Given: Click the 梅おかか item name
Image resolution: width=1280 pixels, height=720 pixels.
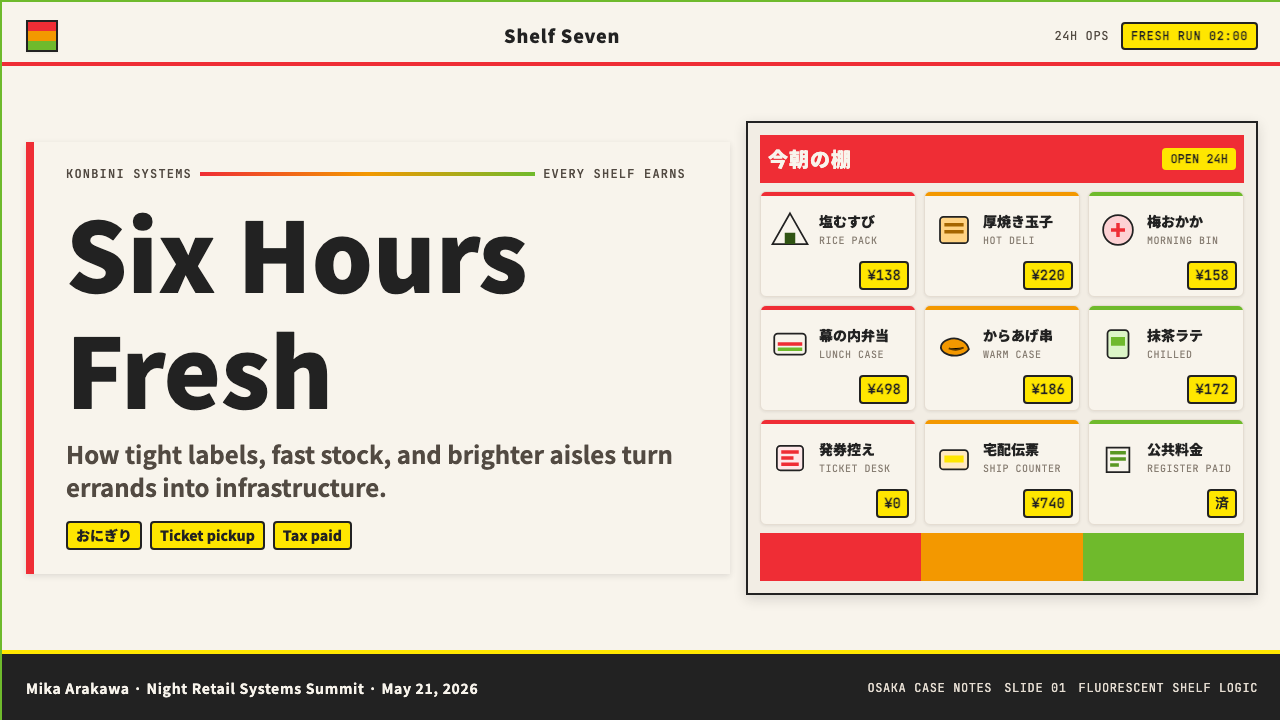Looking at the screenshot, I should [1175, 222].
